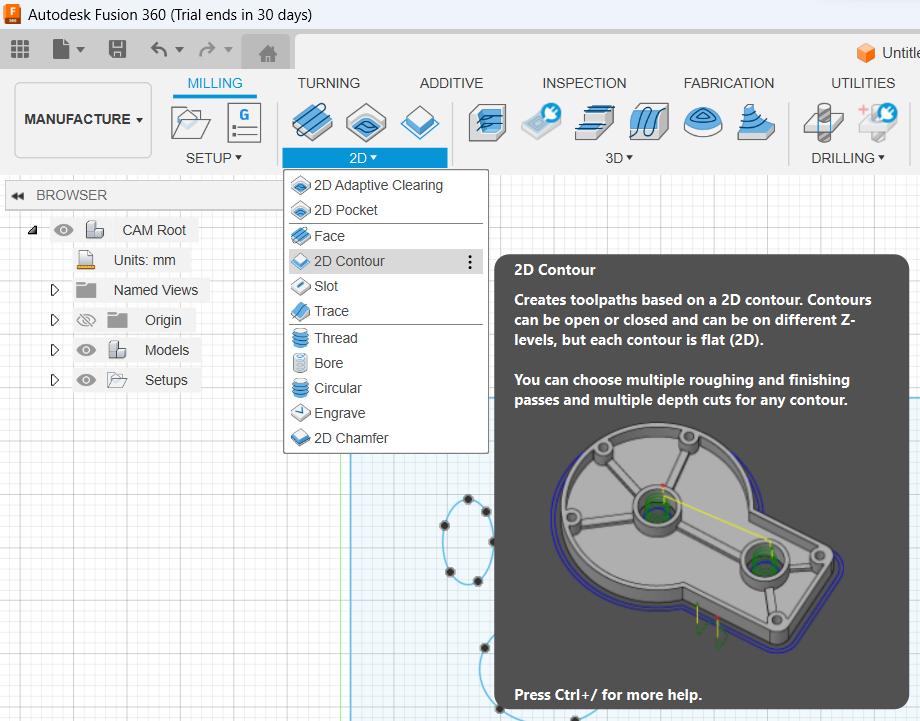920x721 pixels.
Task: Select 2D Pocket toolbar icon
Action: [366, 122]
